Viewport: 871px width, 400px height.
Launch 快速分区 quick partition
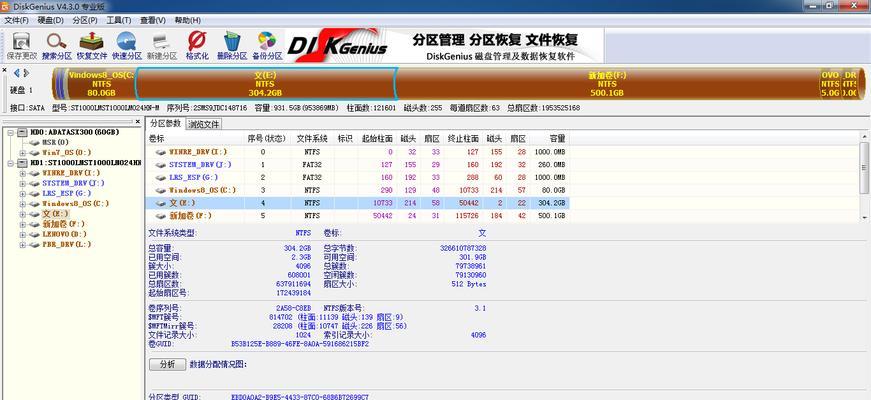click(x=127, y=46)
